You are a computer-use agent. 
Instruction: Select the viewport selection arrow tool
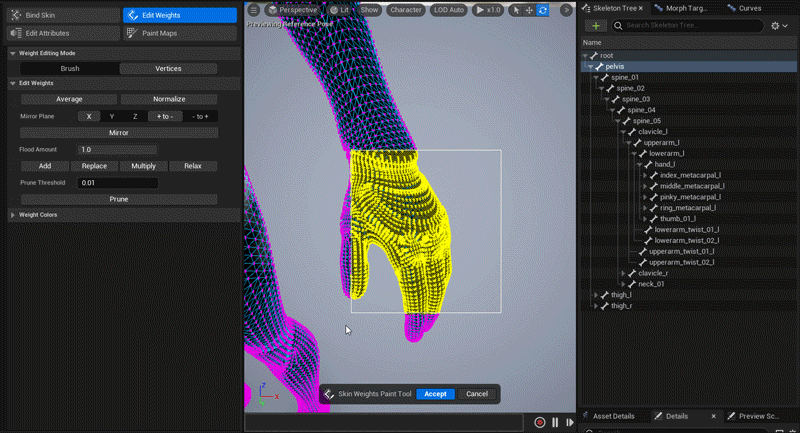516,10
